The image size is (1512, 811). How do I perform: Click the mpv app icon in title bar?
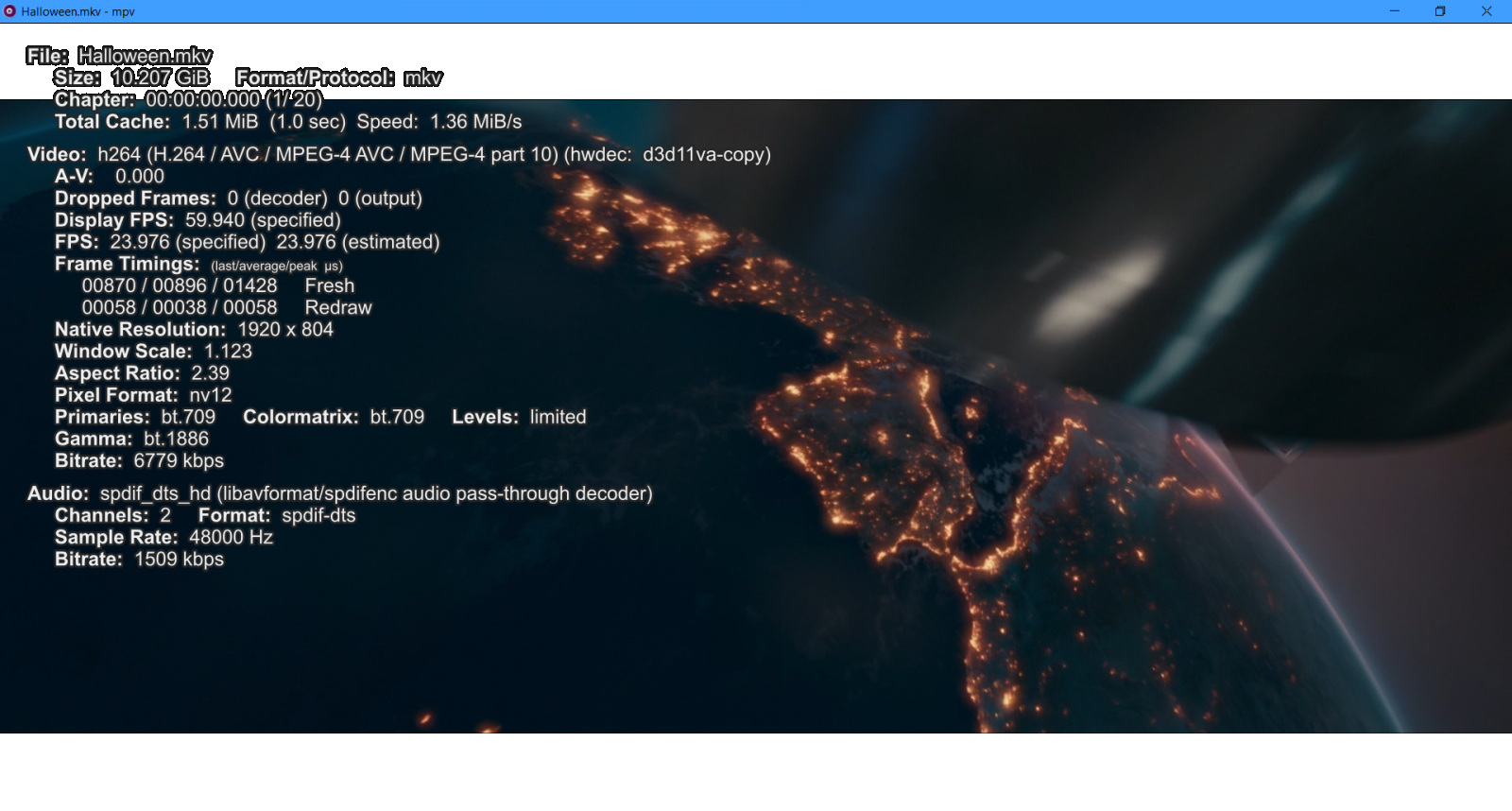10,11
